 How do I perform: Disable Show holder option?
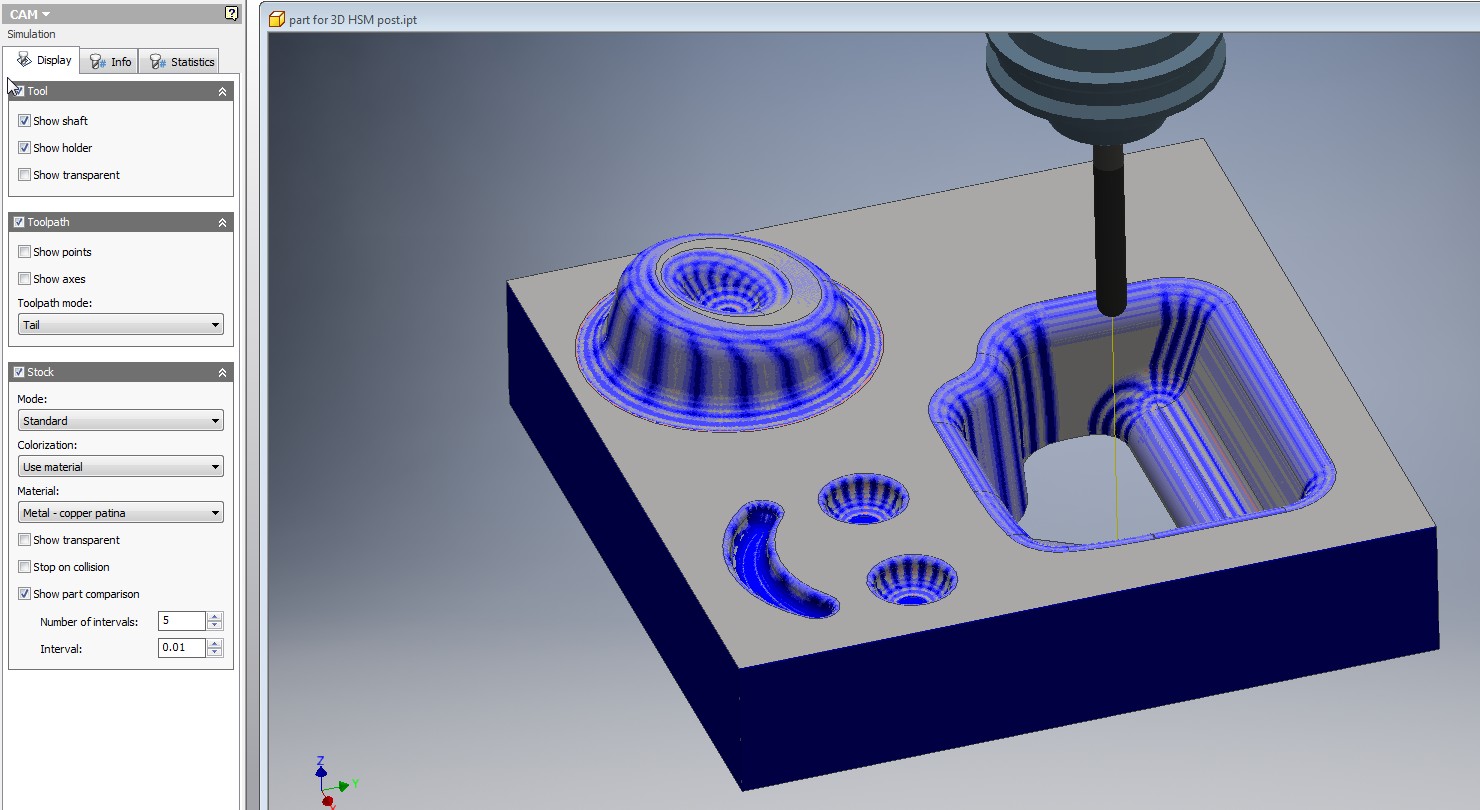25,148
